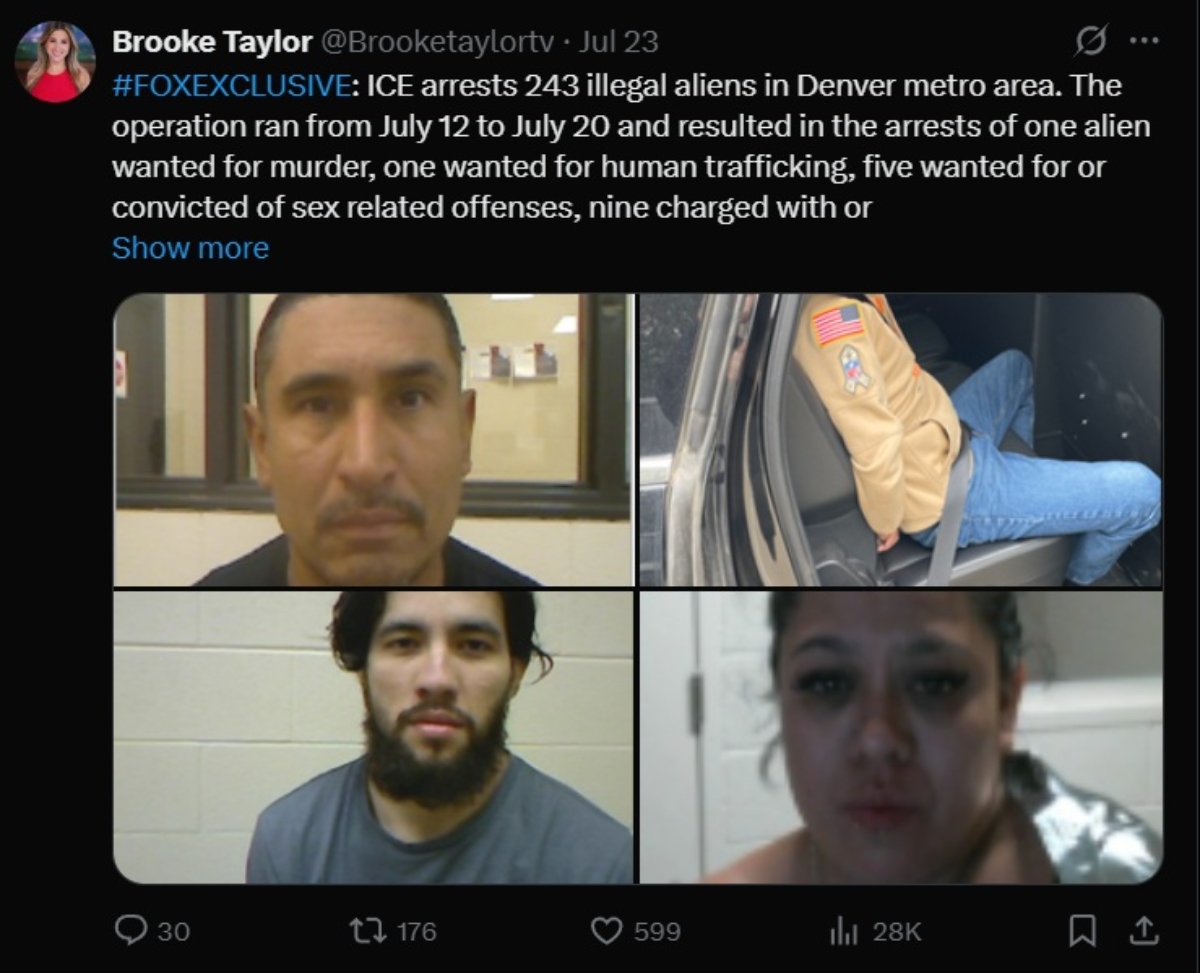View analytics via the bar chart icon
The height and width of the screenshot is (973, 1200).
click(845, 931)
